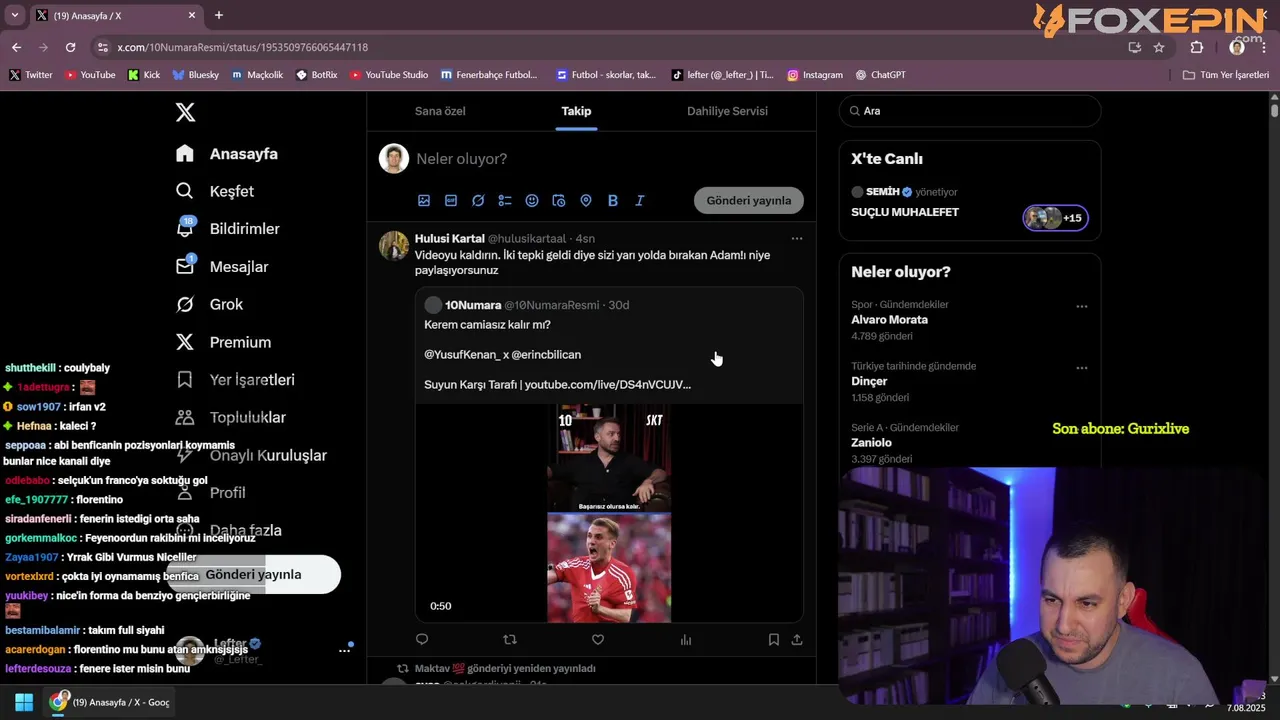
Task: Reply to Hulusi Kartal's post
Action: (x=422, y=639)
